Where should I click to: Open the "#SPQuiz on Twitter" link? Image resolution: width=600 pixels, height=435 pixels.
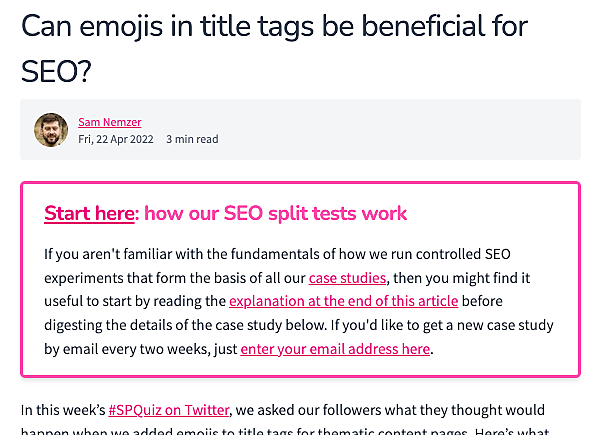168,410
